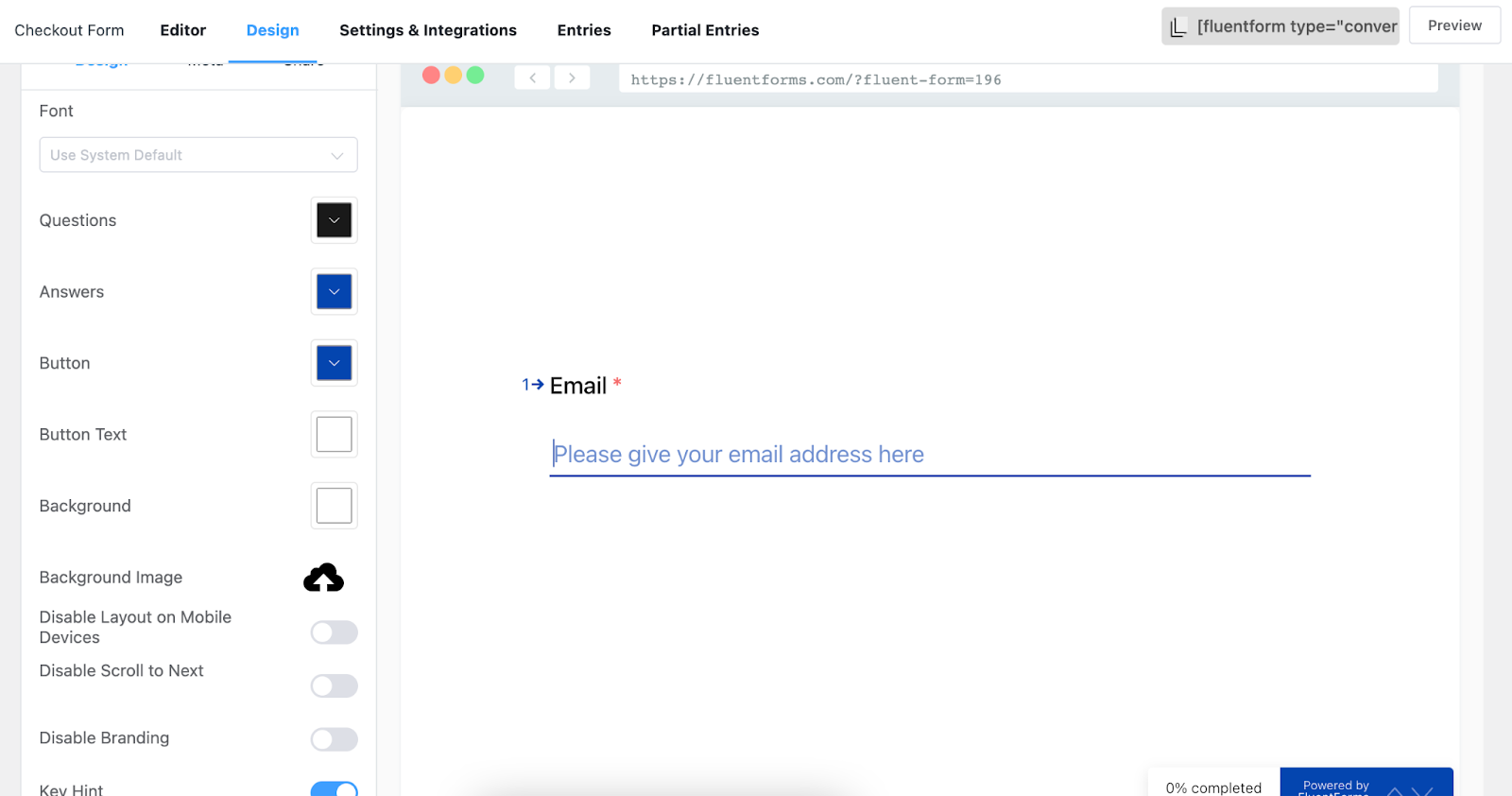The height and width of the screenshot is (796, 1512).
Task: Click the red dot in browser mockup
Action: [431, 76]
